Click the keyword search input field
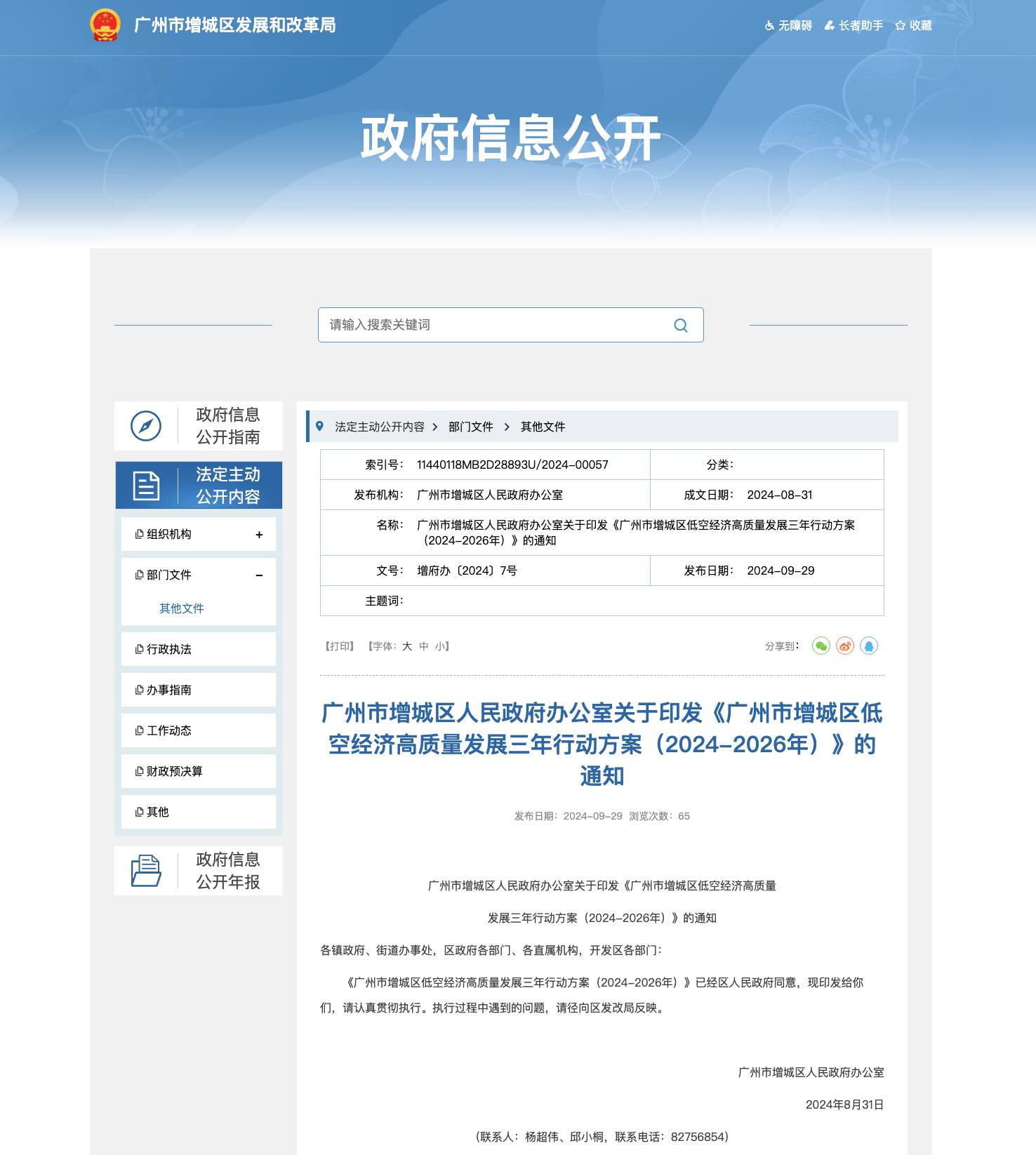 491,325
